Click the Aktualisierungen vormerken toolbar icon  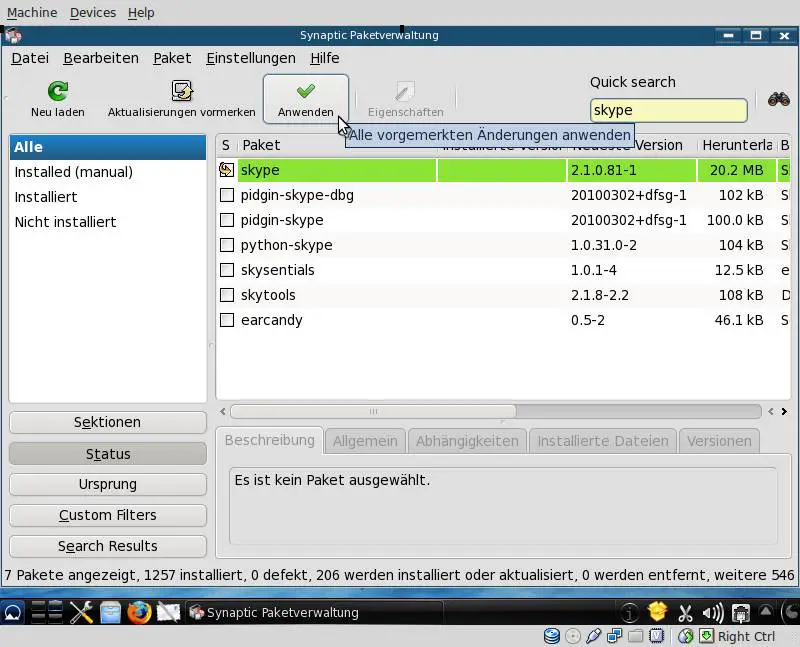tap(182, 91)
